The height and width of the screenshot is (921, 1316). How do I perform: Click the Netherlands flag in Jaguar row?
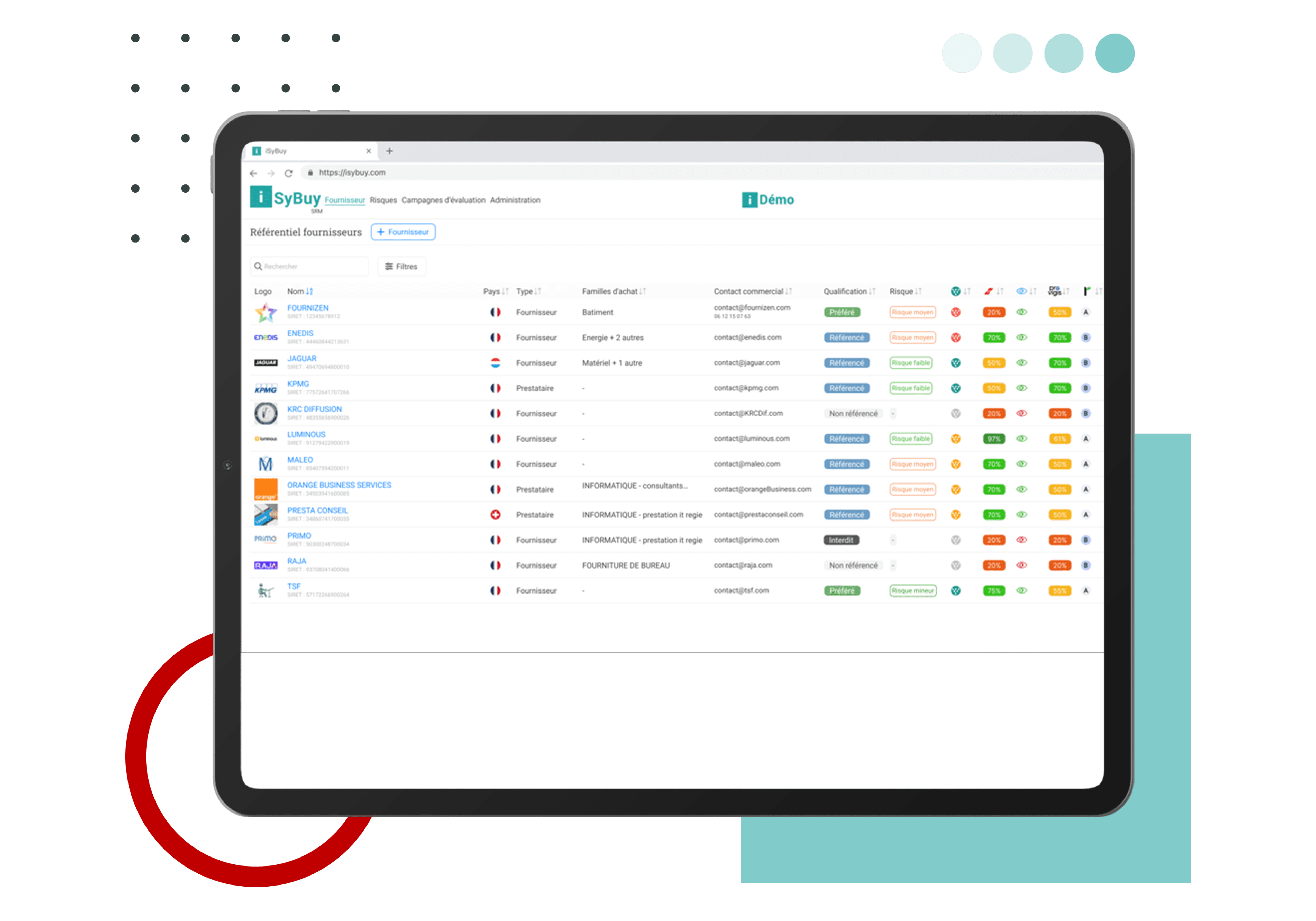(495, 363)
